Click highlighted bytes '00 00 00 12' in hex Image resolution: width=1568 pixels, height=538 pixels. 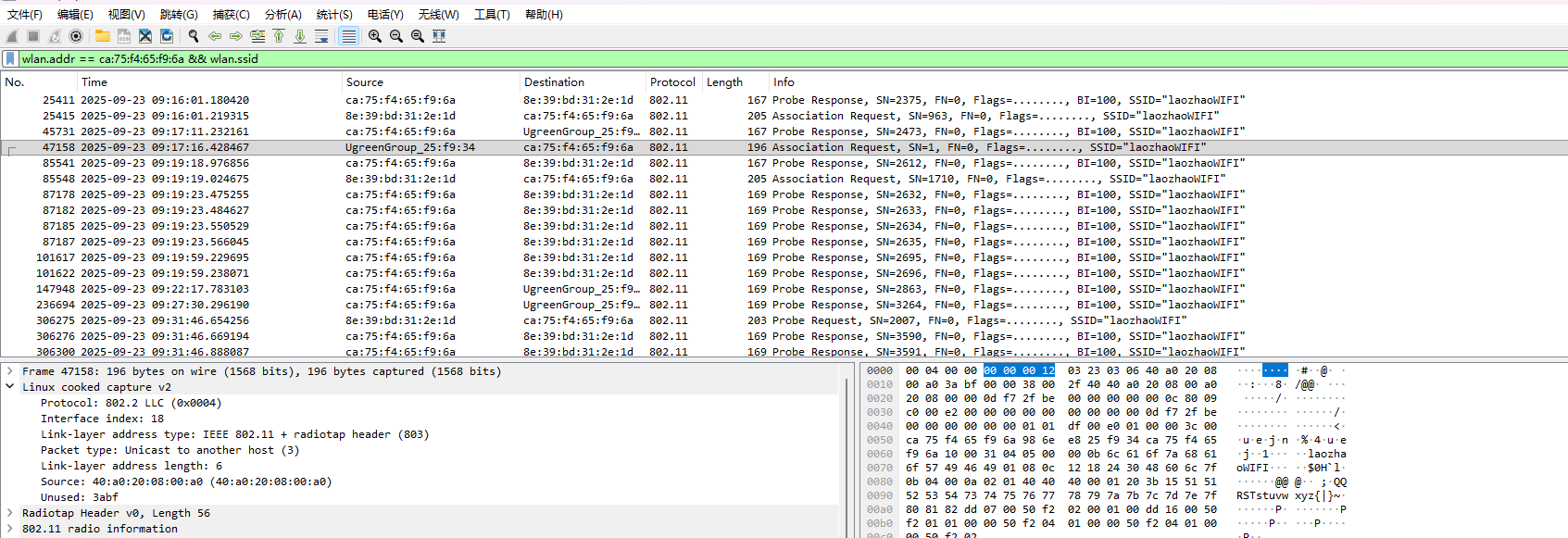[1019, 370]
